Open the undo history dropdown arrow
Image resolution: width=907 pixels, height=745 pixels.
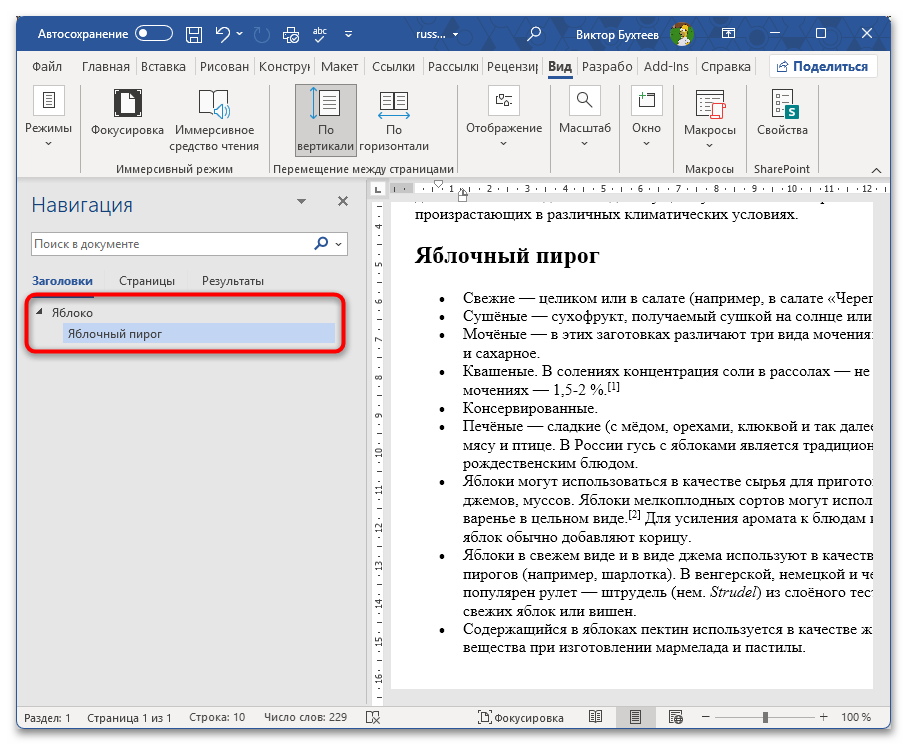click(239, 34)
